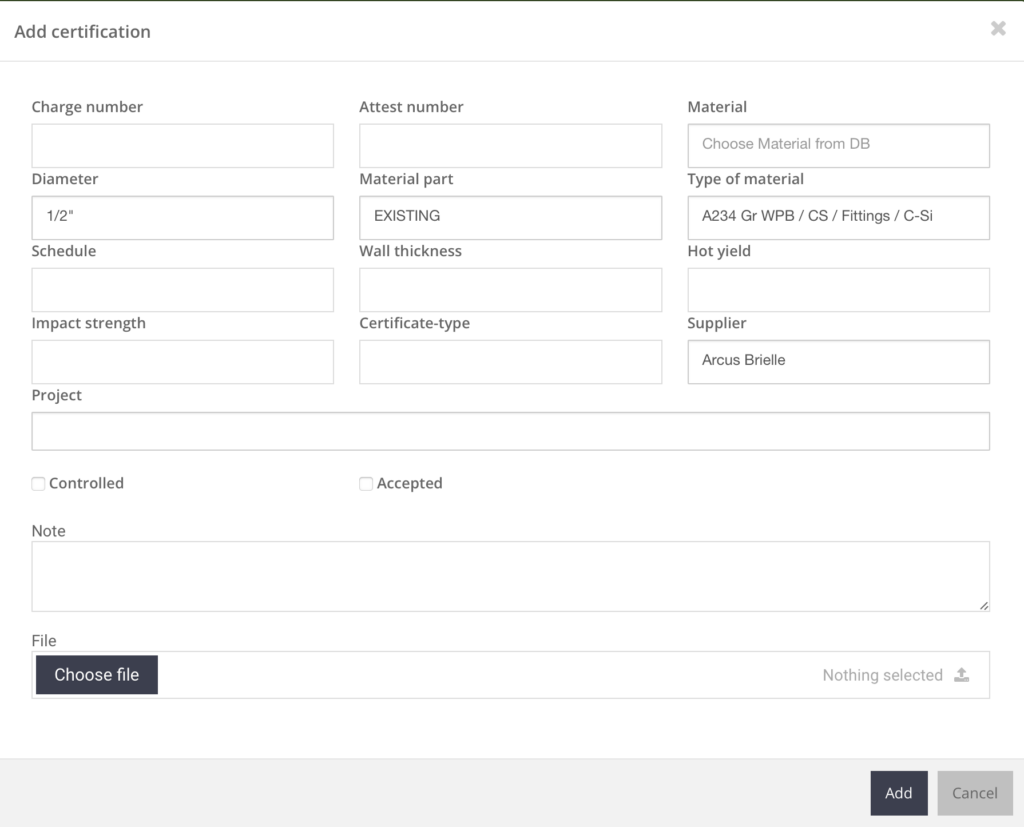Open the Supplier field showing Arcus Brielle
1024x827 pixels.
(838, 361)
